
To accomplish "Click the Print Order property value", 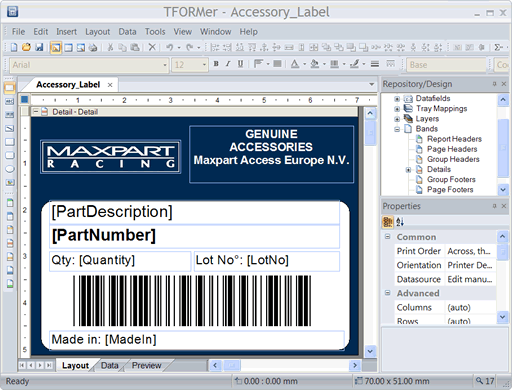I will [470, 251].
